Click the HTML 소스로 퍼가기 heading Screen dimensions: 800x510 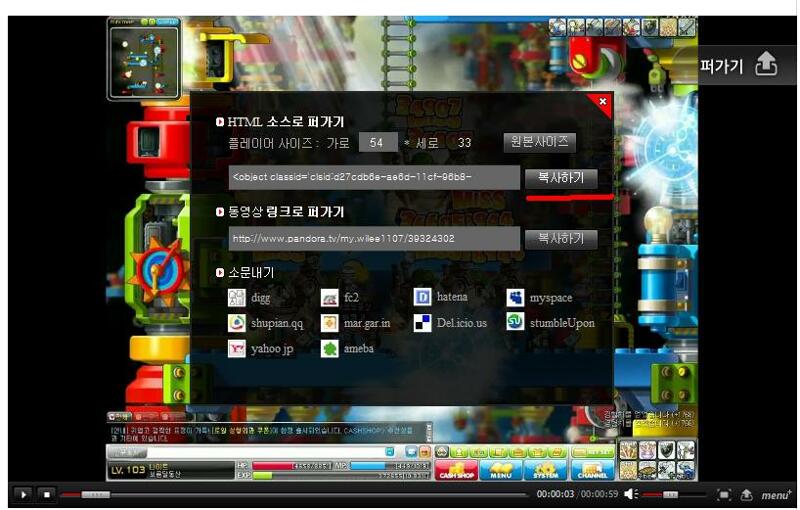286,122
